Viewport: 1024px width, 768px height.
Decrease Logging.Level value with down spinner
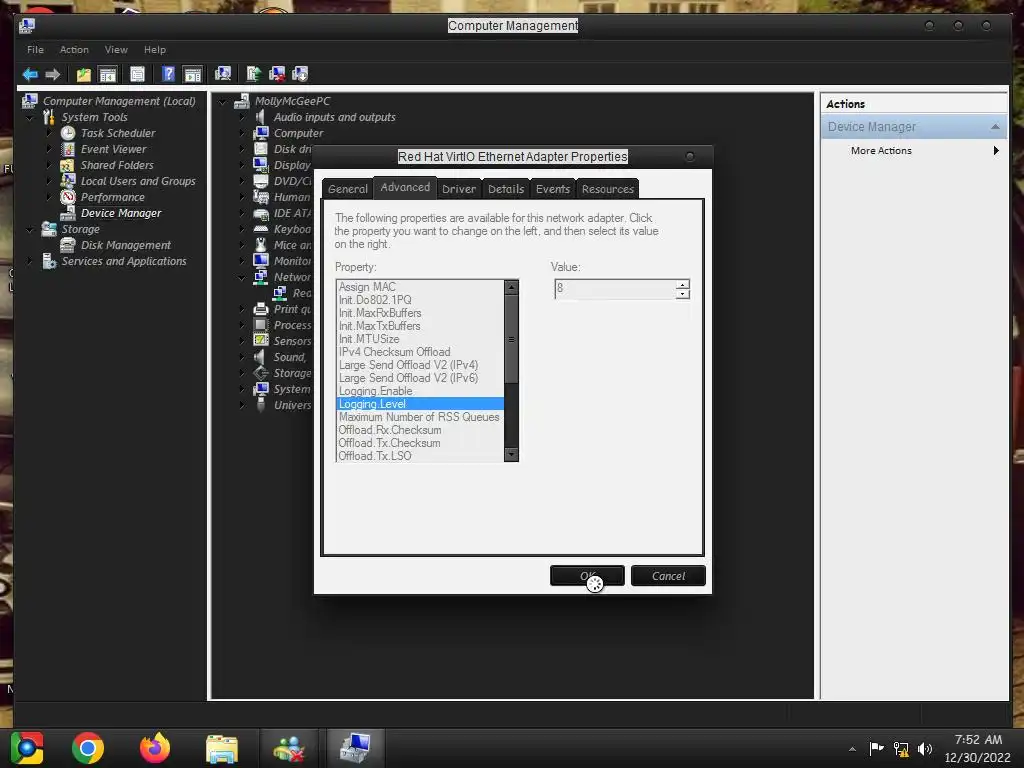click(x=682, y=294)
